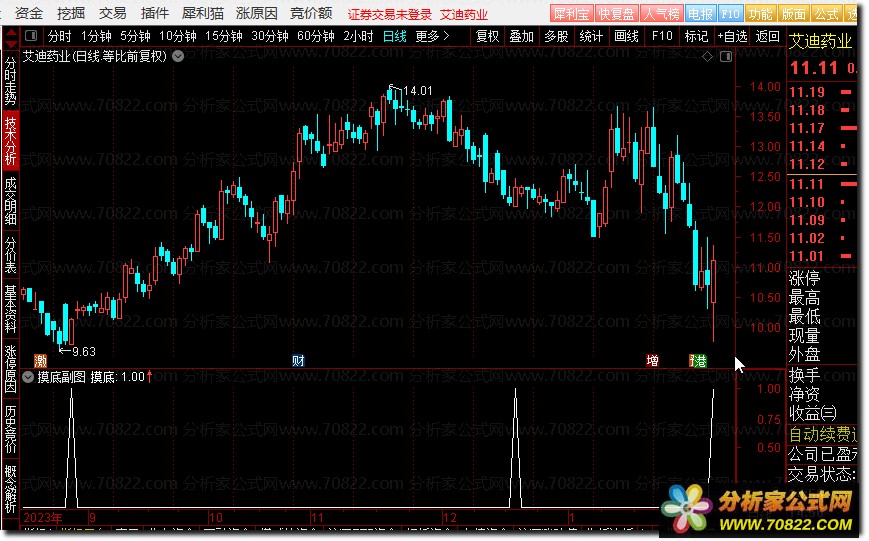Image resolution: width=869 pixels, height=541 pixels.
Task: Click the orange 激 event marker
Action: [x=40, y=361]
